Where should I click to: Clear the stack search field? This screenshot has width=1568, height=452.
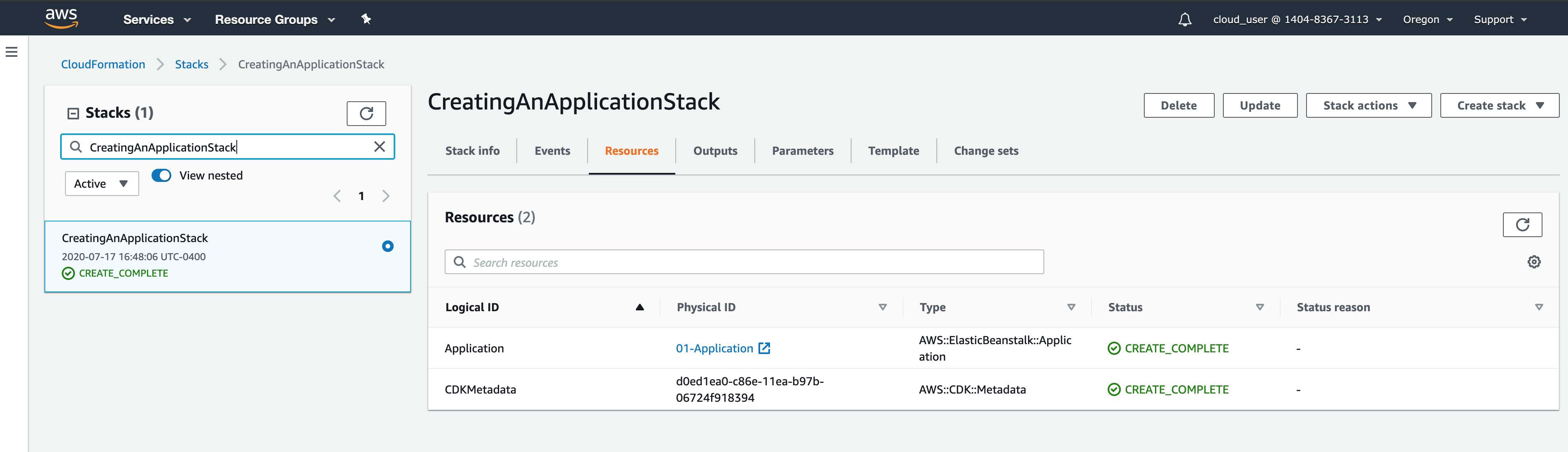click(x=379, y=147)
